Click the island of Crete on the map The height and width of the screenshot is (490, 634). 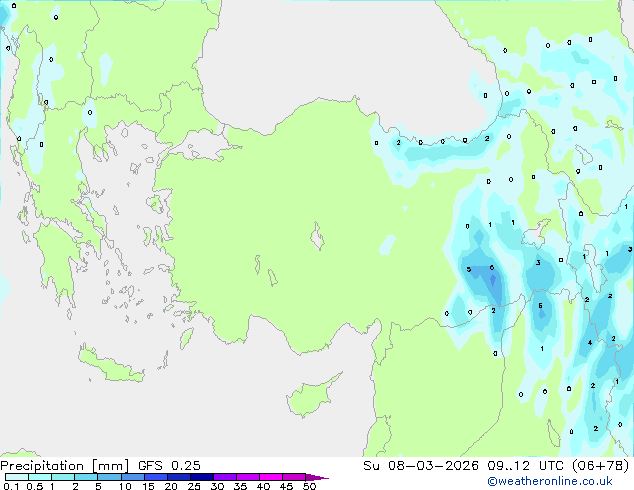[x=111, y=365]
